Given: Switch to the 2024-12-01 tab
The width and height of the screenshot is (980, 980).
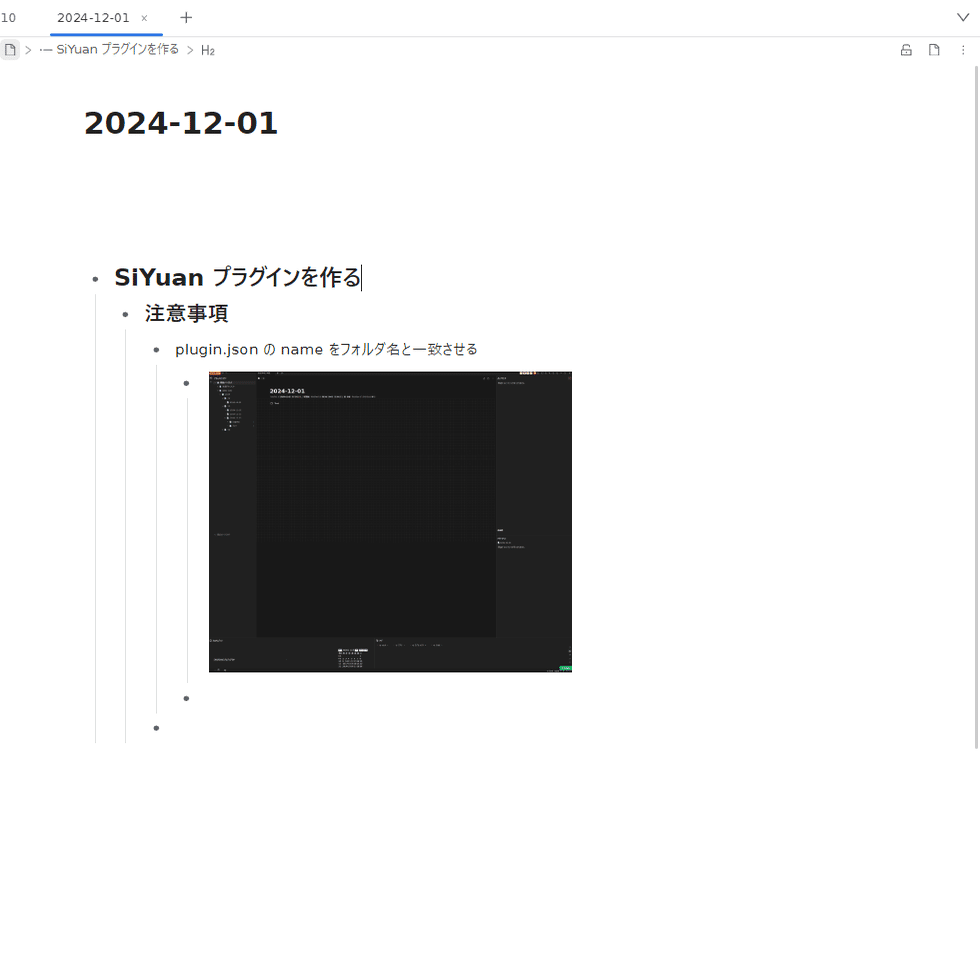Looking at the screenshot, I should click(x=93, y=18).
